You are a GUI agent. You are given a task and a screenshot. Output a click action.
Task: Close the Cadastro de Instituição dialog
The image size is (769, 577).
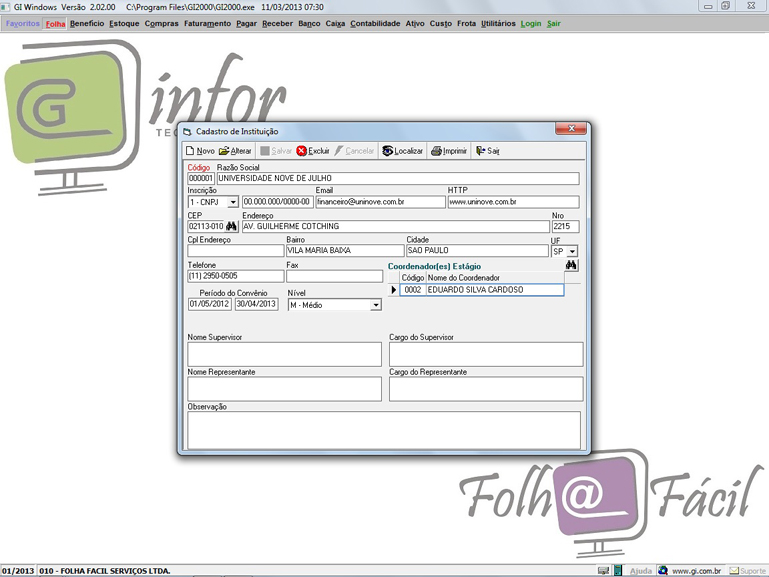pos(571,128)
